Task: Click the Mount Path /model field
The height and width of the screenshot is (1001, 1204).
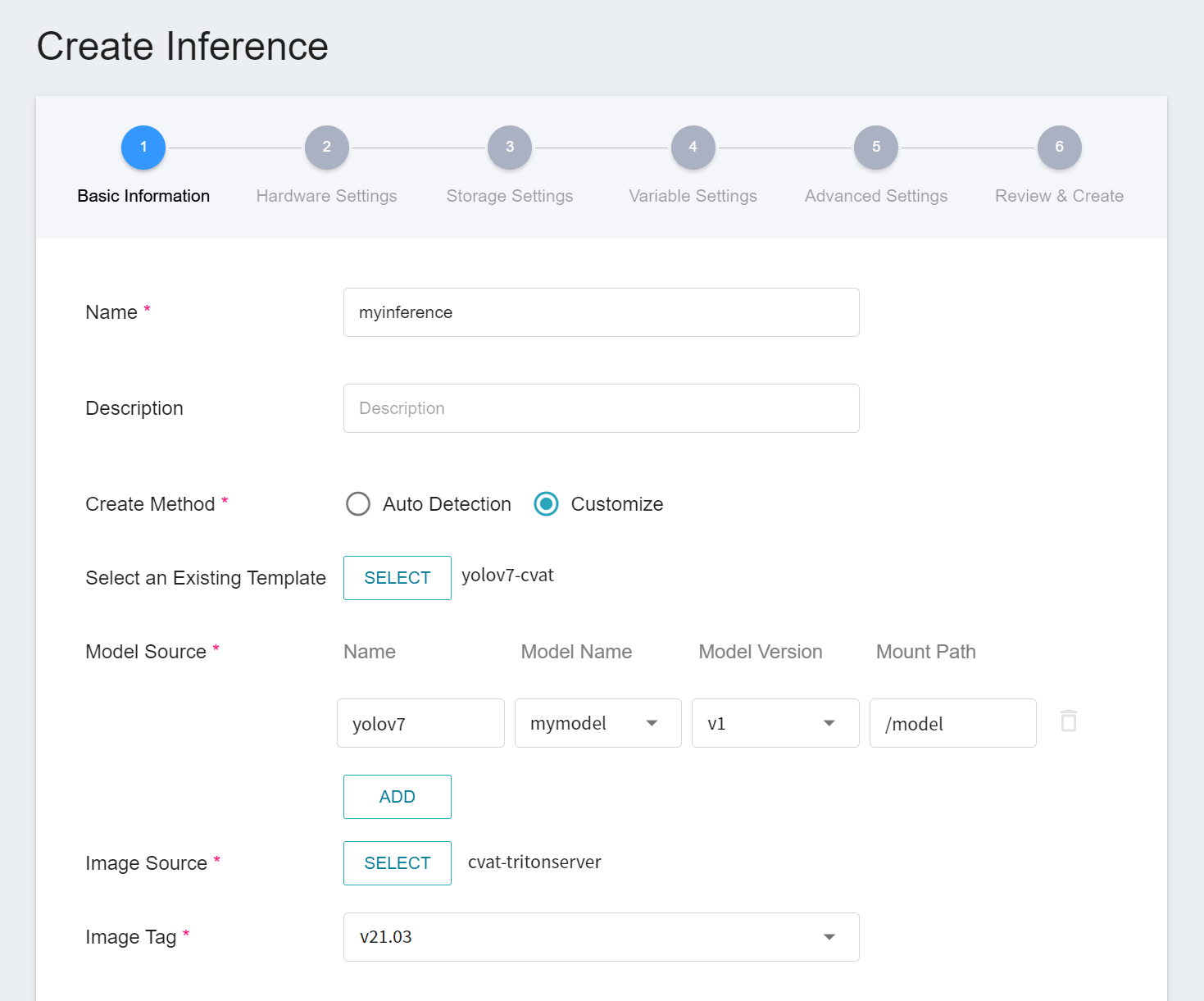Action: (x=953, y=723)
